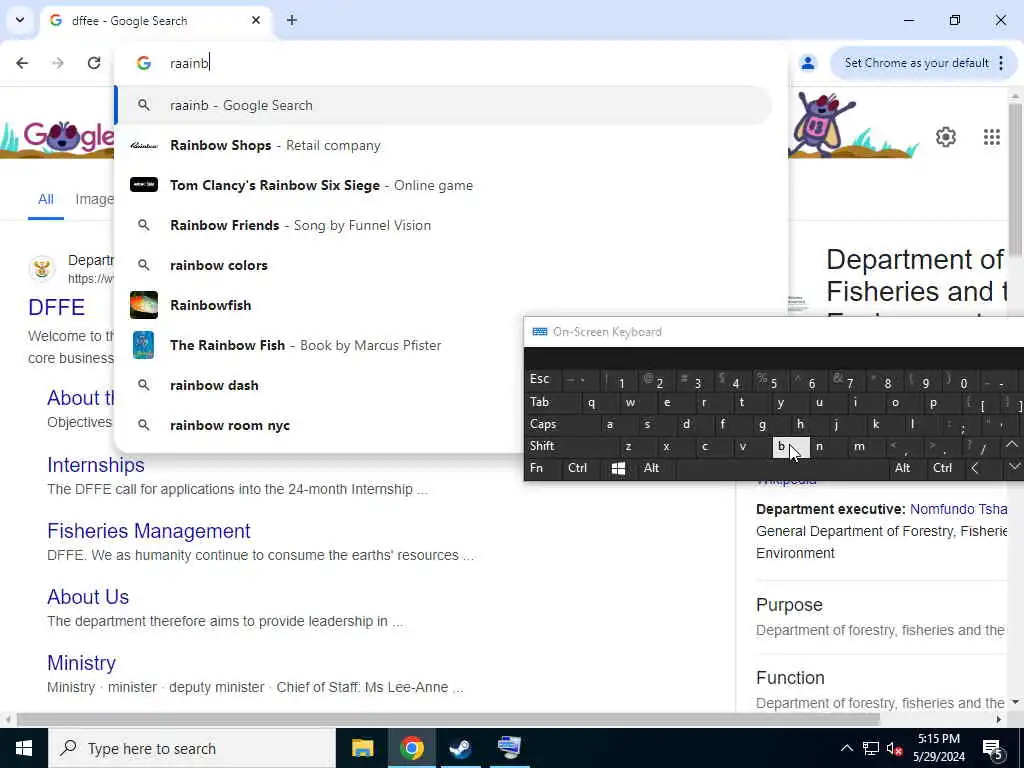Open the DFFE search result link
Screen dimensions: 1024x768
tap(56, 307)
